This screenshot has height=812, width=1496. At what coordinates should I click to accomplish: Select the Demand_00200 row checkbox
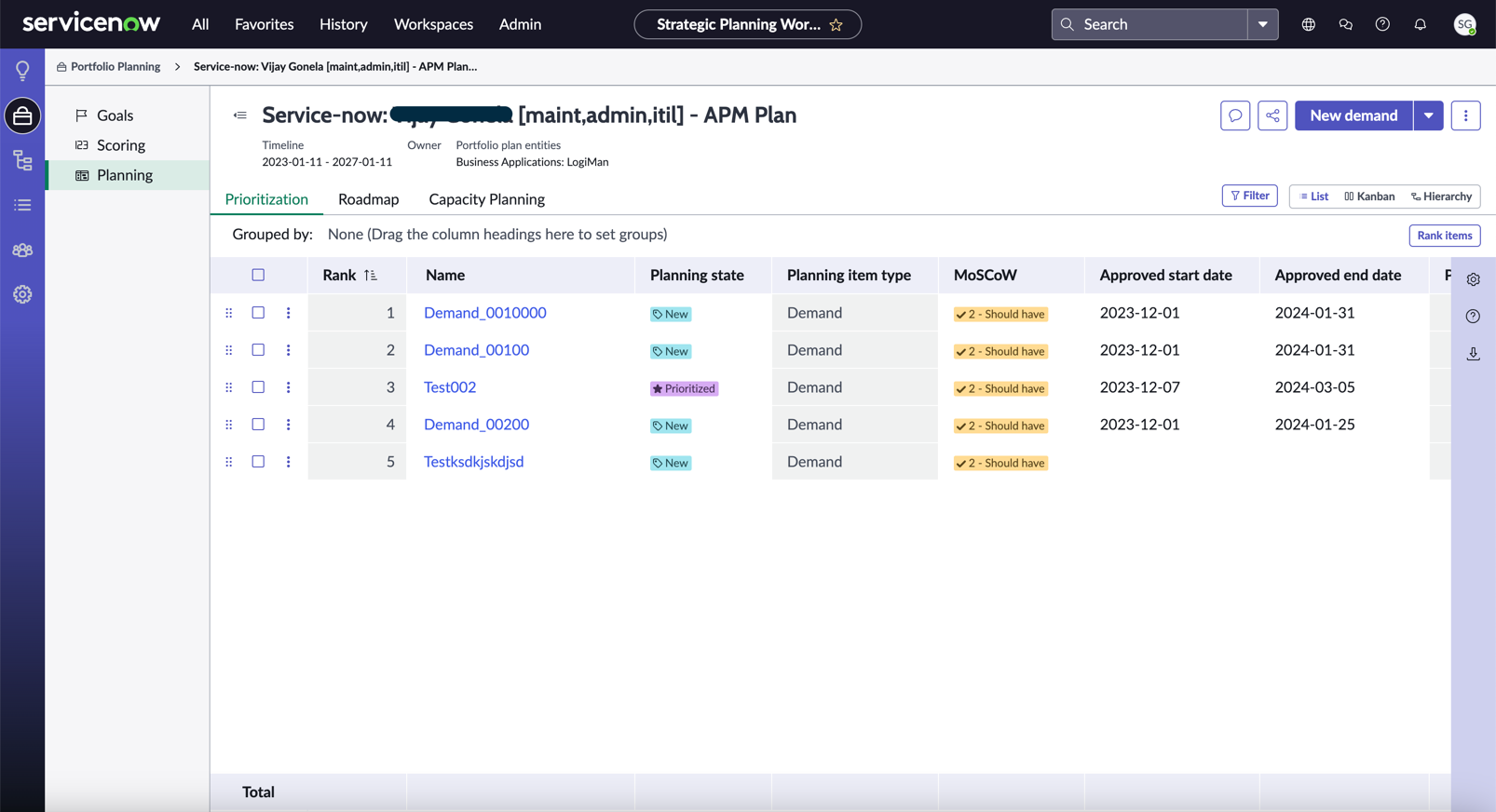pyautogui.click(x=258, y=425)
